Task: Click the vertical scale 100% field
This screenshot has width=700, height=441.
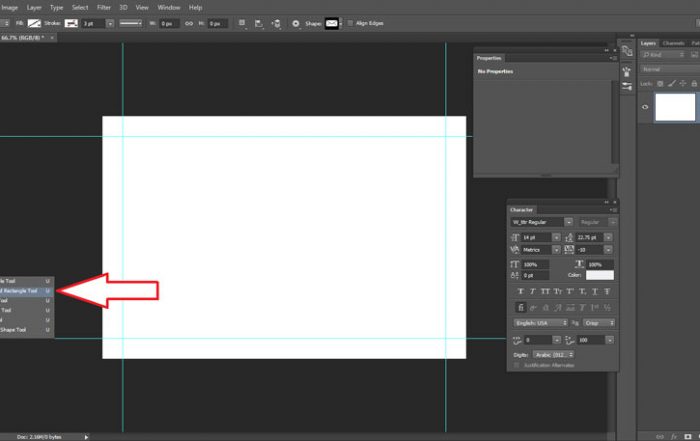Action: pos(535,265)
